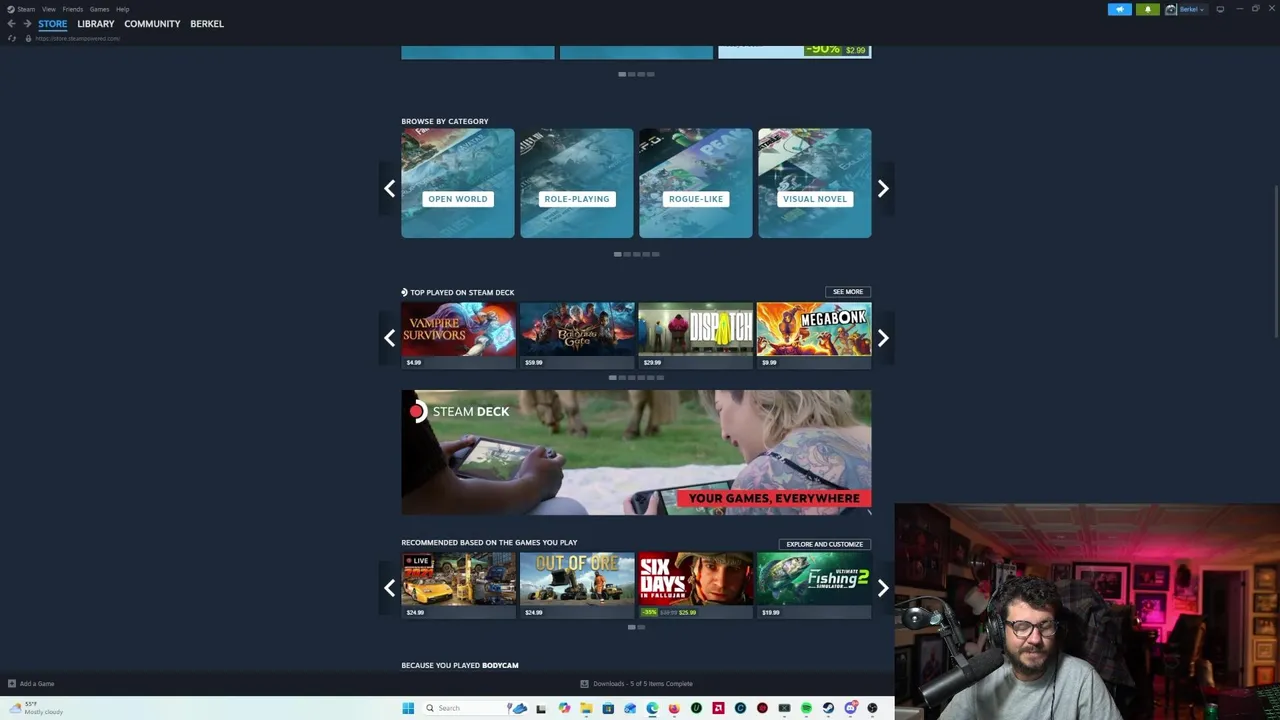Open OBS Studio from the taskbar

(872, 708)
